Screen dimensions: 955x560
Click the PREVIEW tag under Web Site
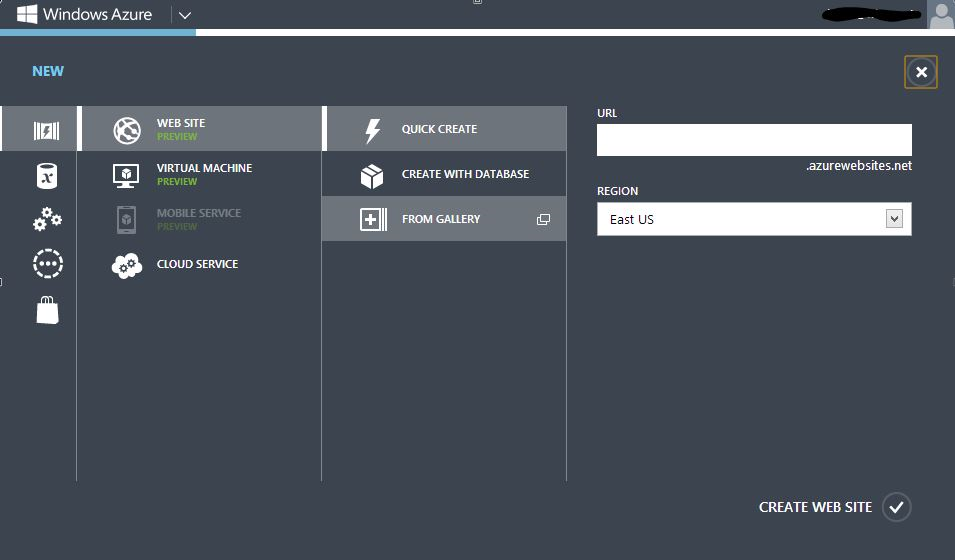point(177,136)
